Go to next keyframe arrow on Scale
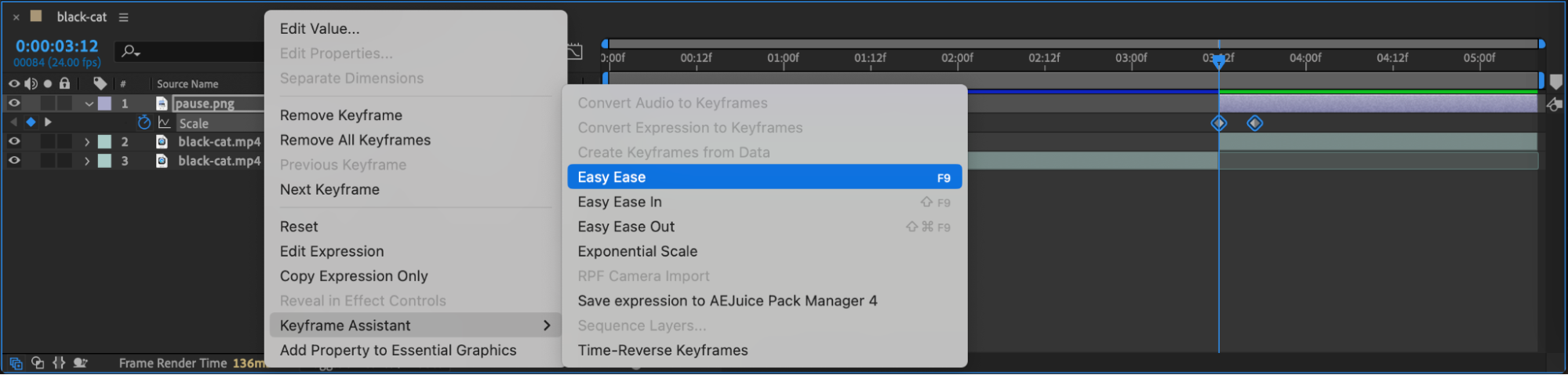Image resolution: width=1568 pixels, height=375 pixels. tap(48, 122)
